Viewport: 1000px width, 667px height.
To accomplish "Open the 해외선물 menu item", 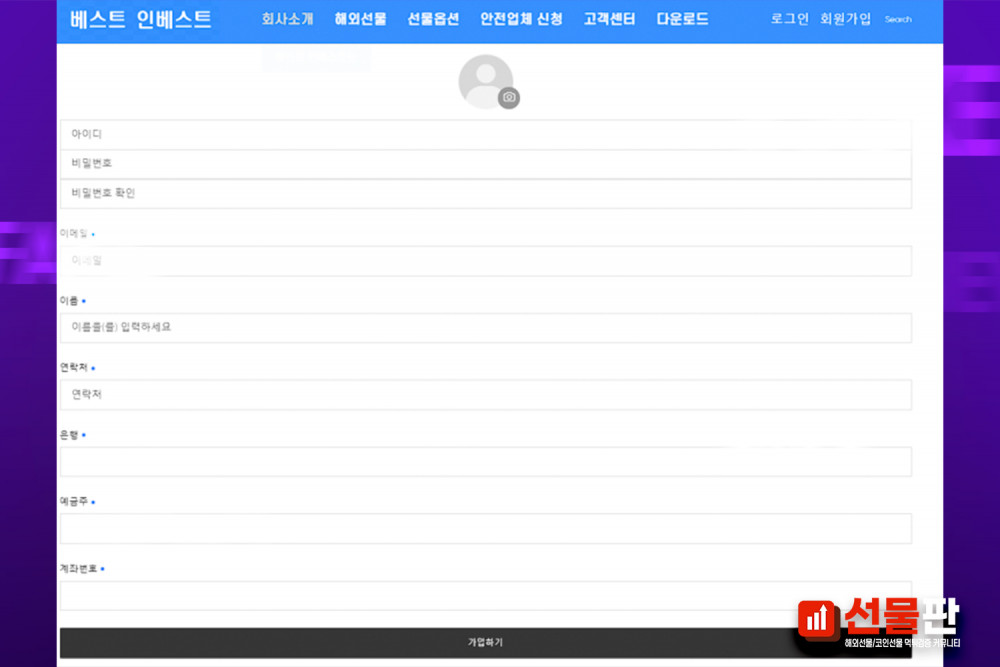I will click(x=360, y=19).
